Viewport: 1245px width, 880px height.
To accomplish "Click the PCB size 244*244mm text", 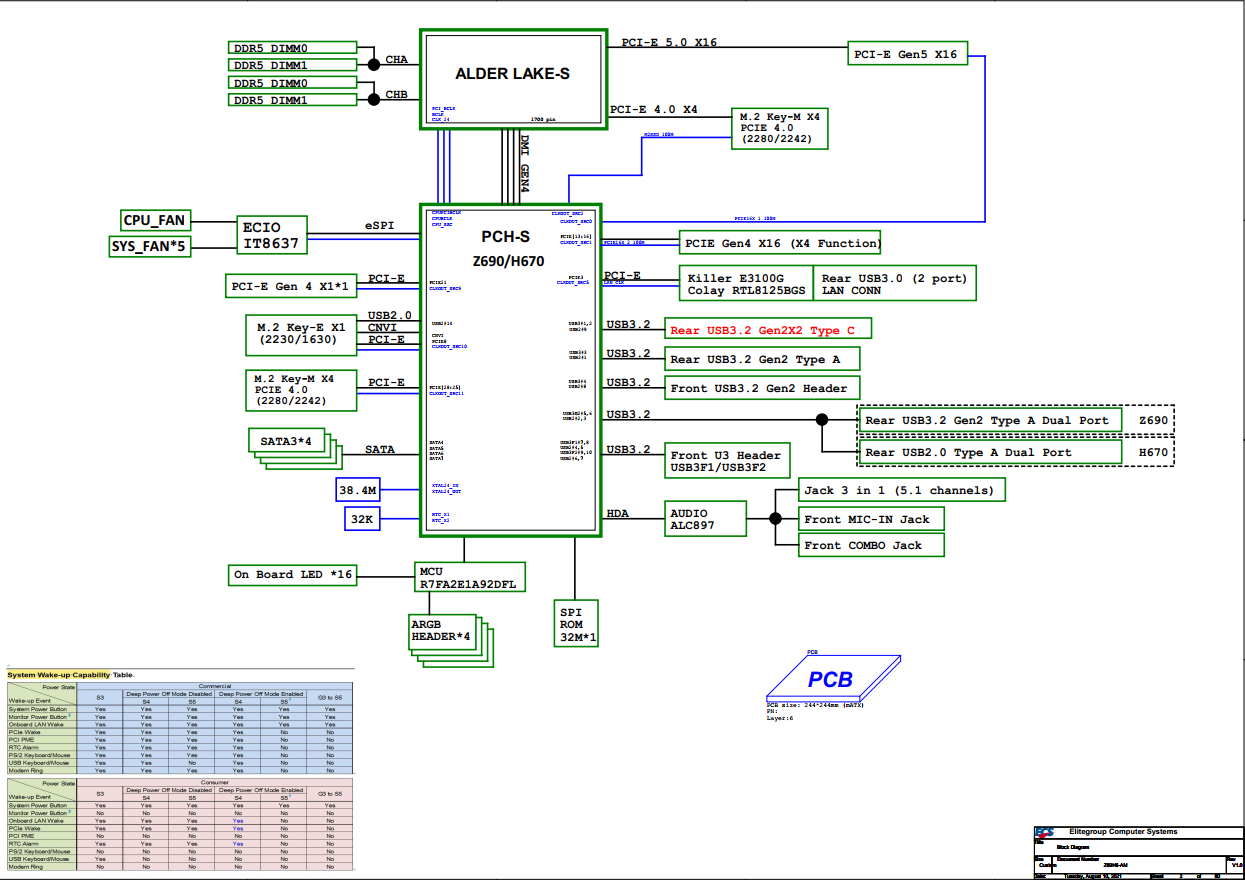I will (x=815, y=705).
